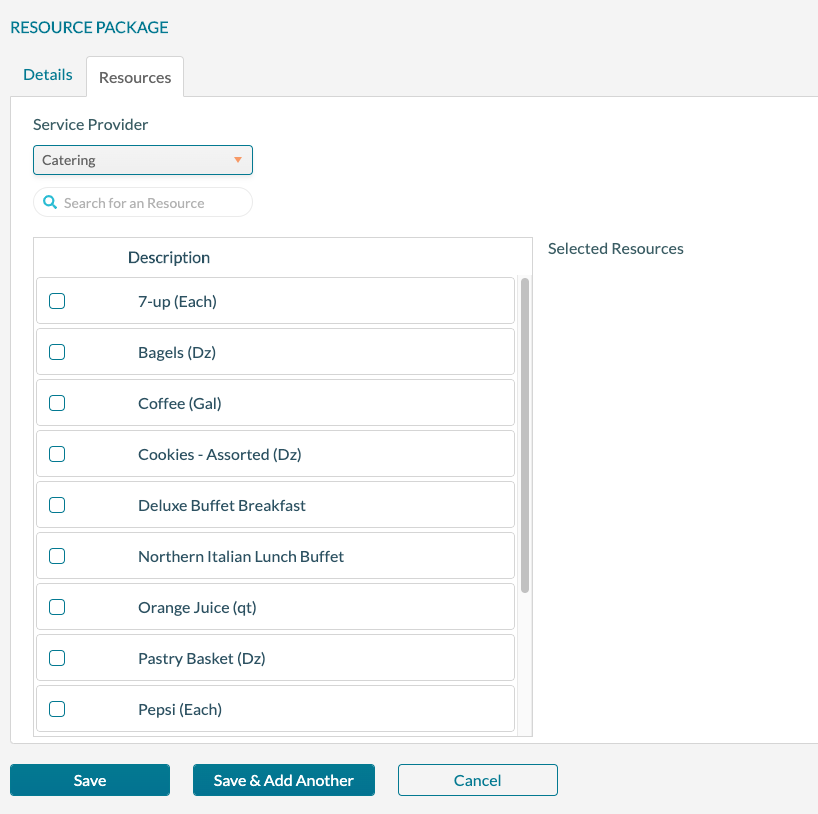This screenshot has height=814, width=818.
Task: Click Save & Add Another
Action: [x=283, y=780]
